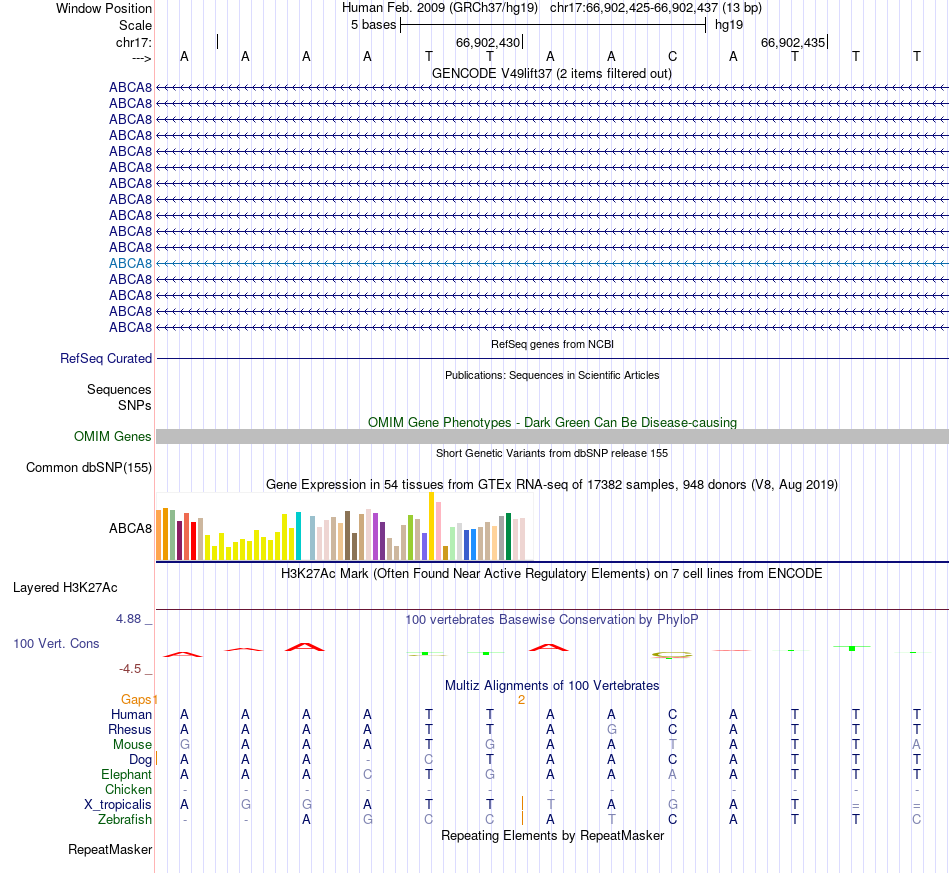This screenshot has width=950, height=873.
Task: Click the OMIM Gene Phenotypes track title
Action: pyautogui.click(x=552, y=422)
